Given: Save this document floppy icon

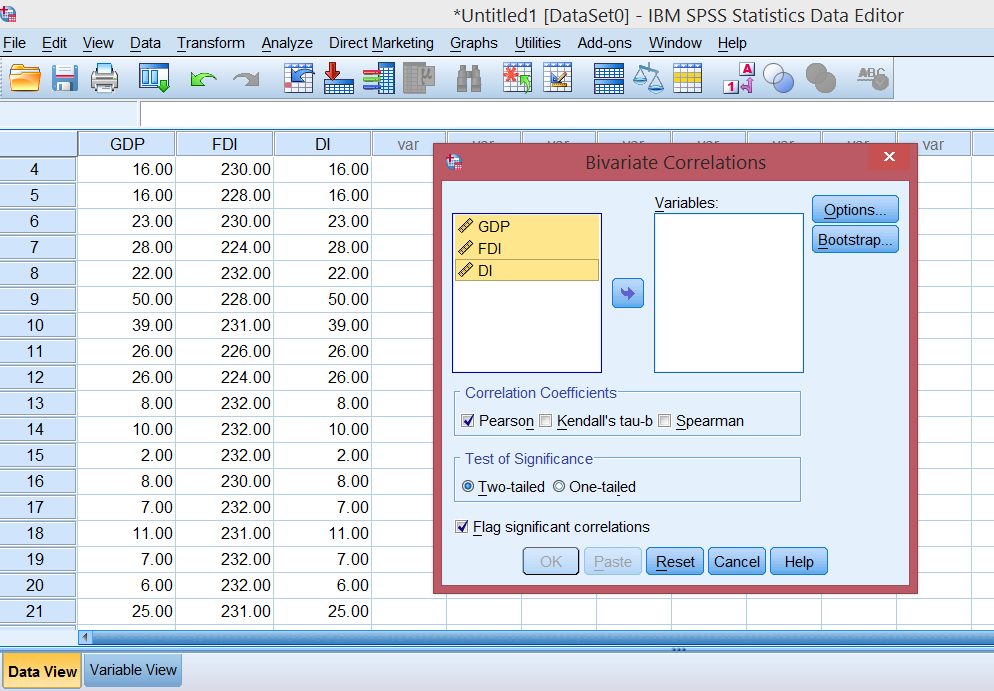Looking at the screenshot, I should coord(65,79).
